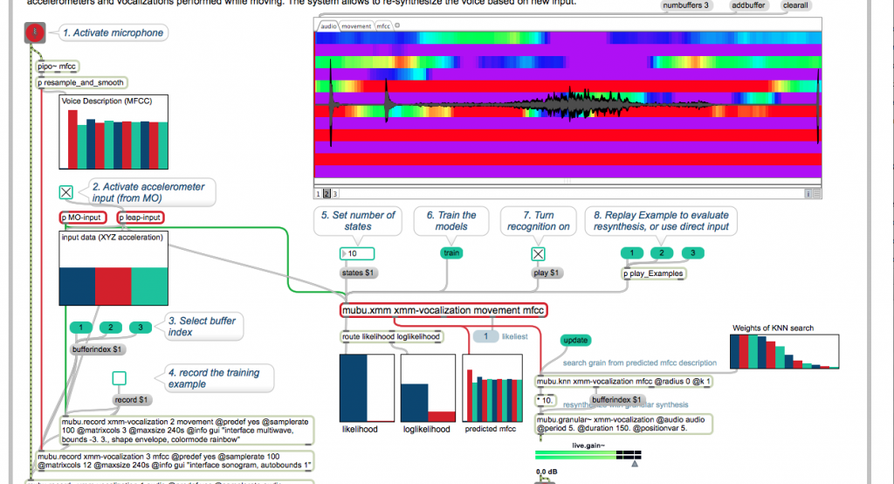The width and height of the screenshot is (894, 484).
Task: Turn recognition toggle off
Action: (x=538, y=254)
